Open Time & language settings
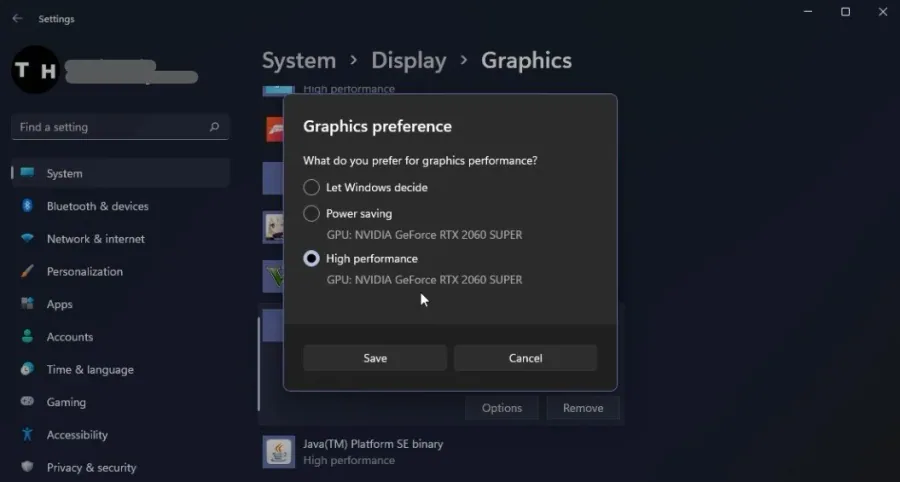 point(121,370)
